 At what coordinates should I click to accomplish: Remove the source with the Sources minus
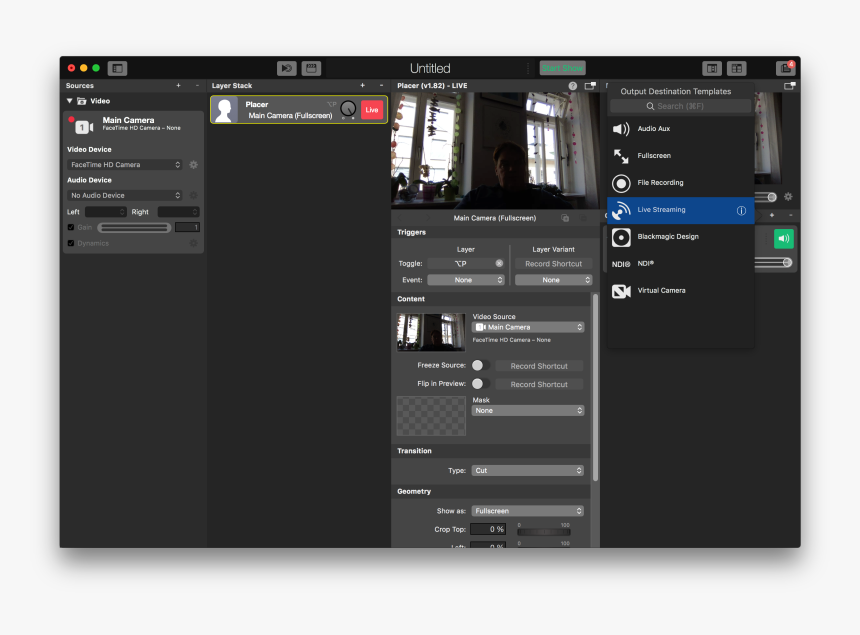click(197, 86)
